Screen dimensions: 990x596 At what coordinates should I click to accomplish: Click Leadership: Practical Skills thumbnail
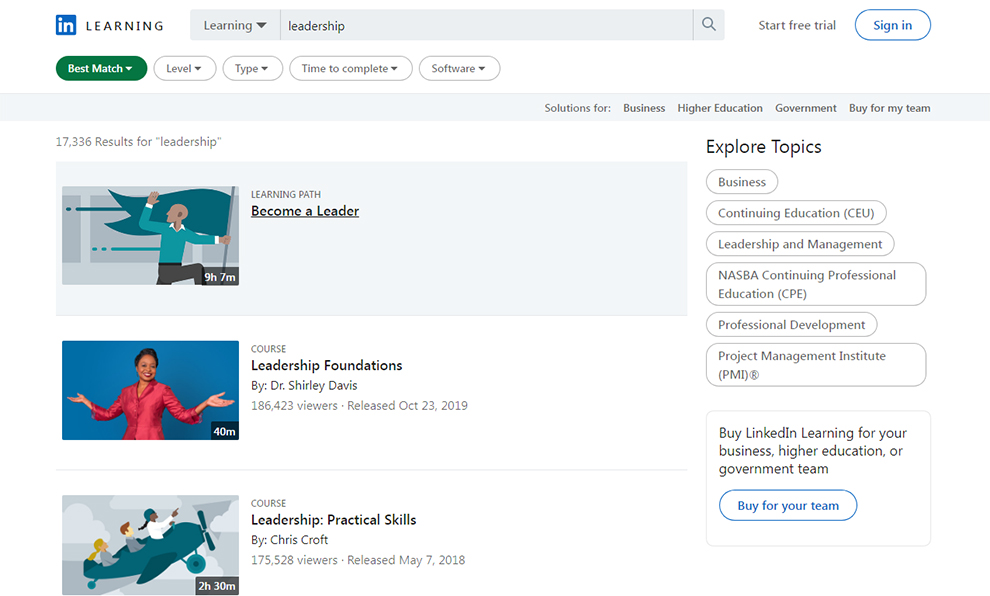click(x=150, y=545)
